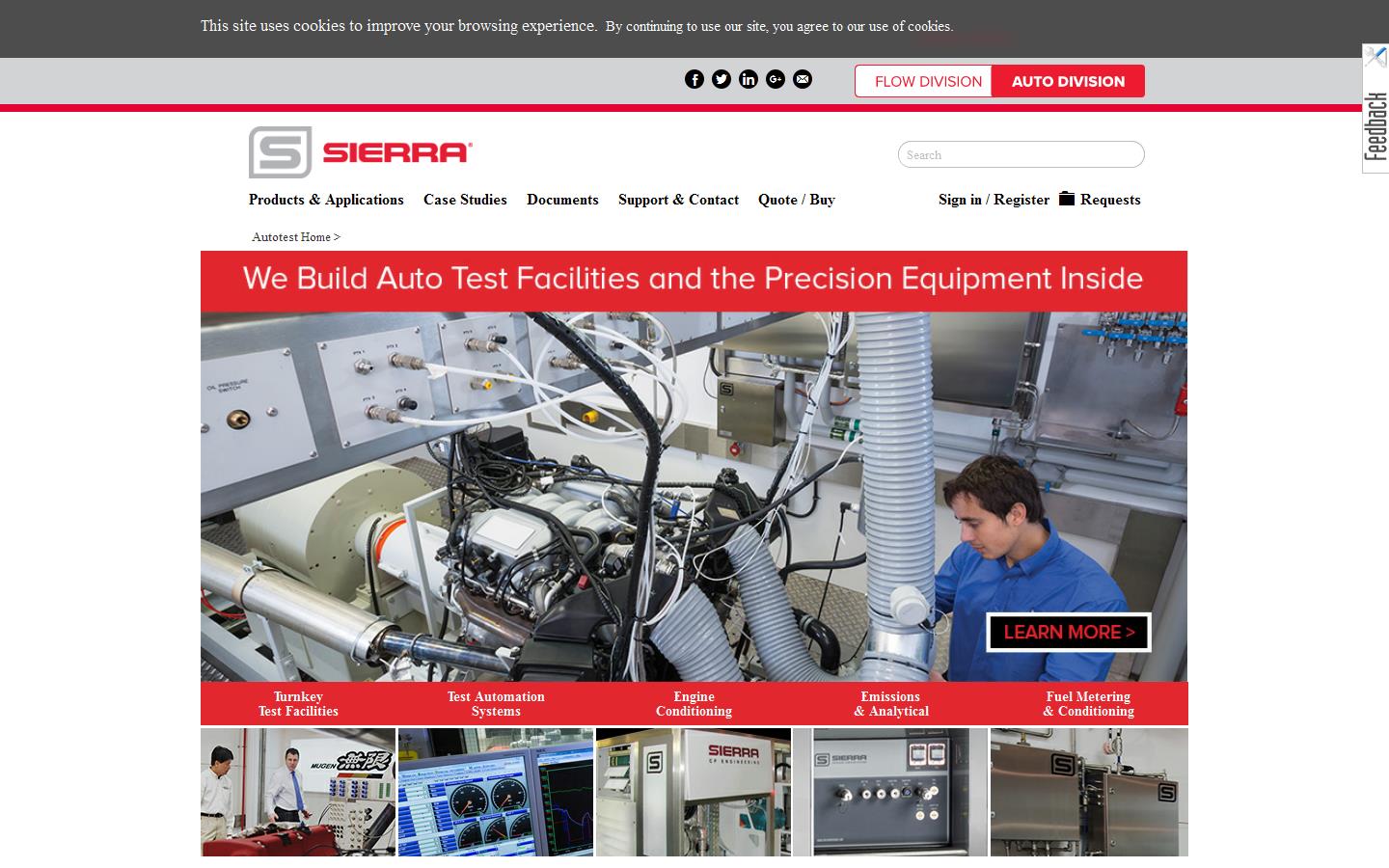Click the Sierra logo

point(359,150)
